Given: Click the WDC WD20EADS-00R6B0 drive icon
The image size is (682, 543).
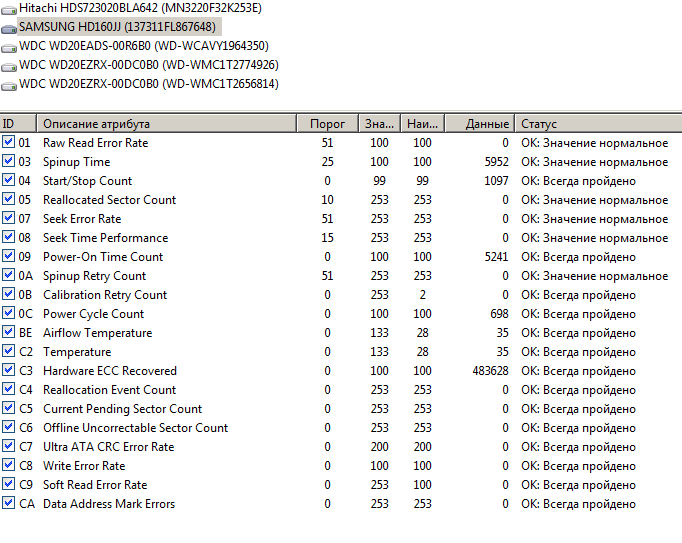Looking at the screenshot, I should 9,47.
